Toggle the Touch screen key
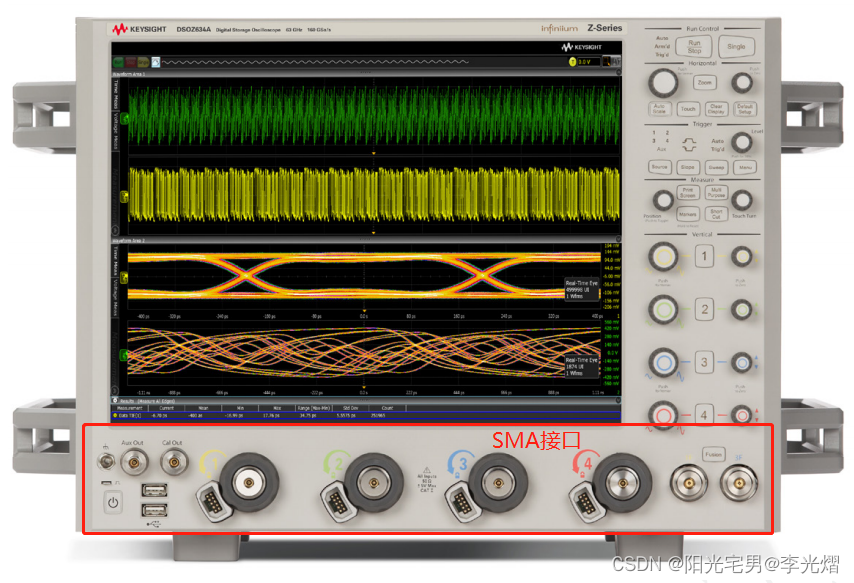This screenshot has height=583, width=854. [x=688, y=109]
